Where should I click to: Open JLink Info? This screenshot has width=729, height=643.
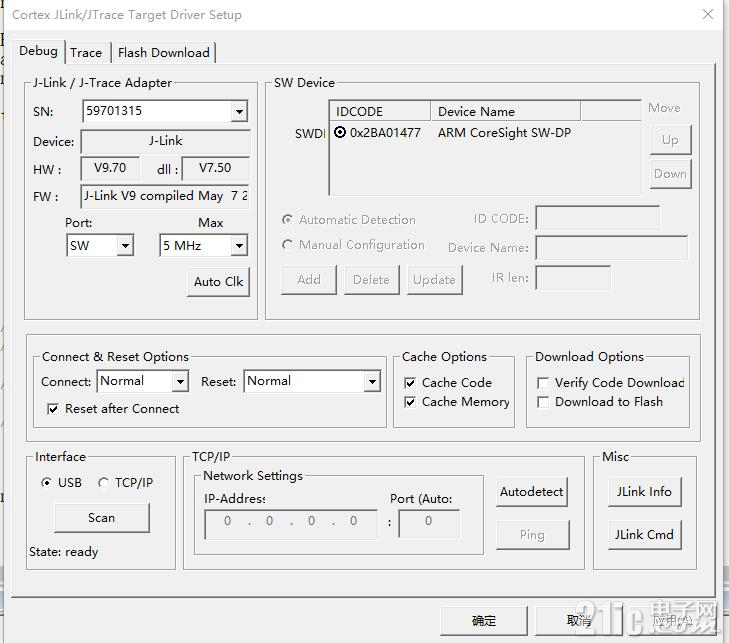(x=645, y=492)
